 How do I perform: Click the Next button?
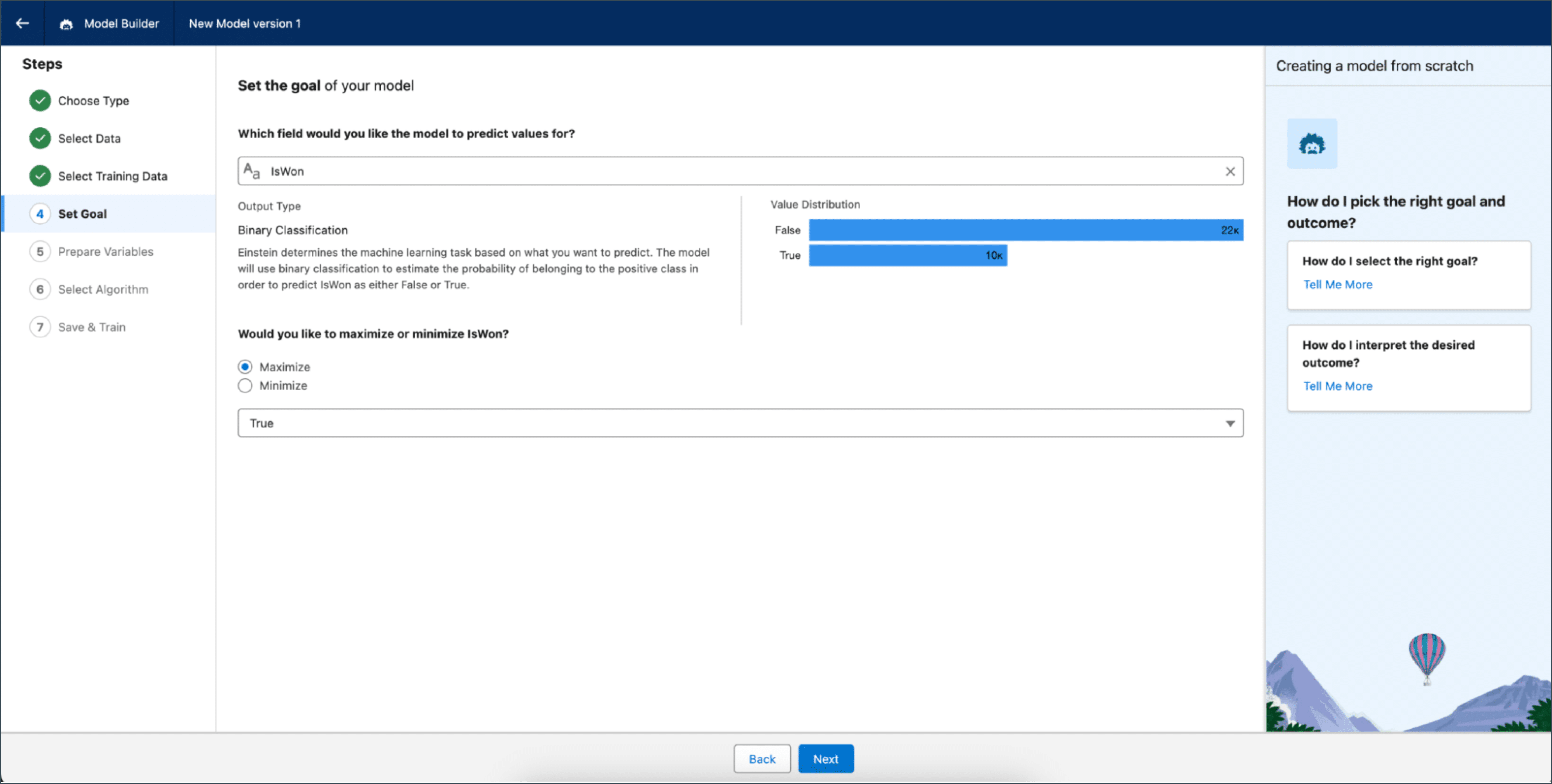[826, 759]
